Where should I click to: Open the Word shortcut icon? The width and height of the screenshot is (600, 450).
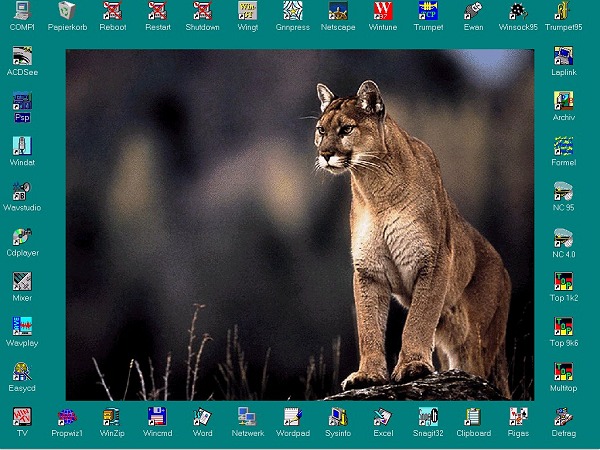[x=202, y=417]
